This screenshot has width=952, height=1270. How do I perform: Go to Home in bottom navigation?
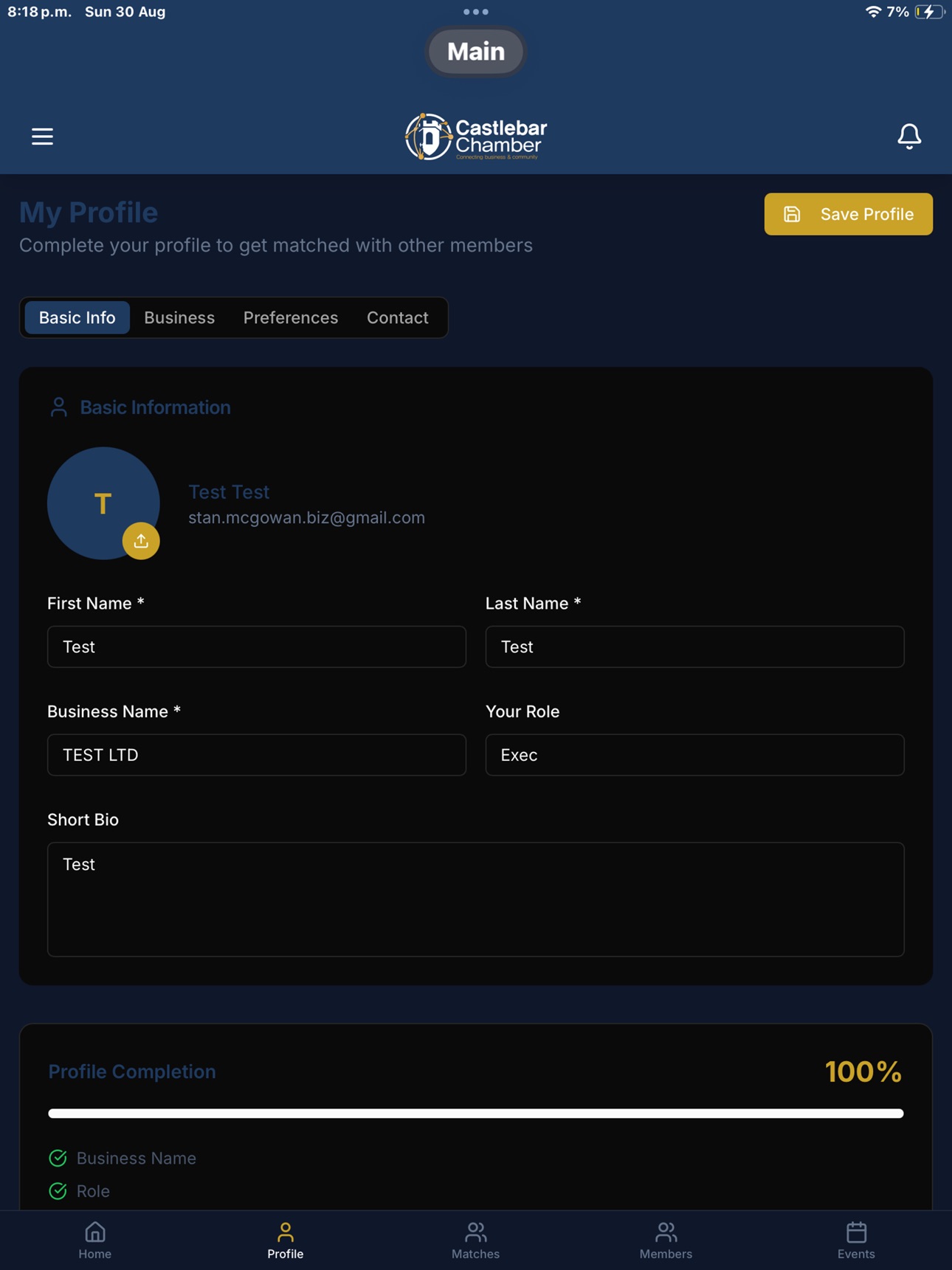pos(95,1240)
